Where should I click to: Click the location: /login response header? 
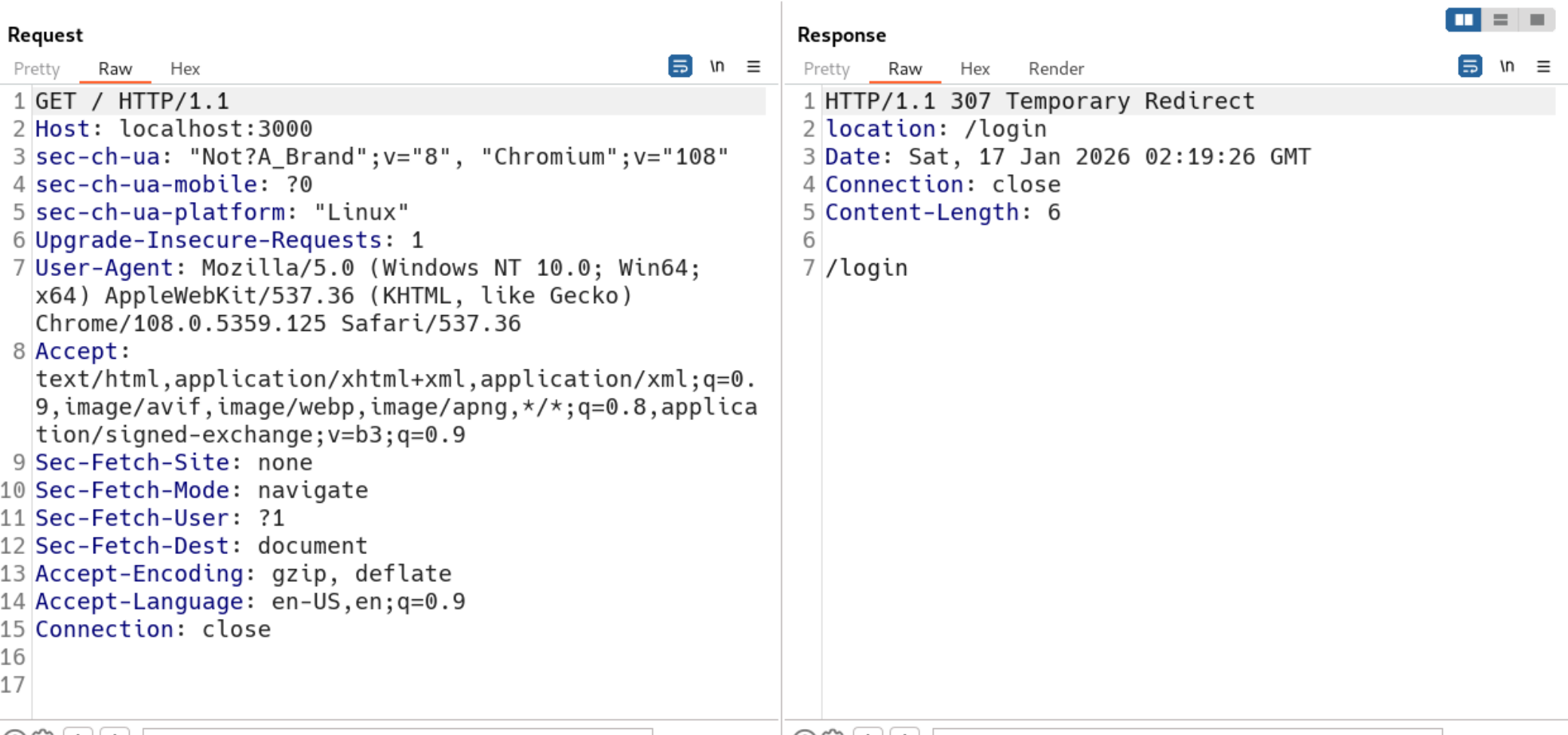click(x=935, y=129)
